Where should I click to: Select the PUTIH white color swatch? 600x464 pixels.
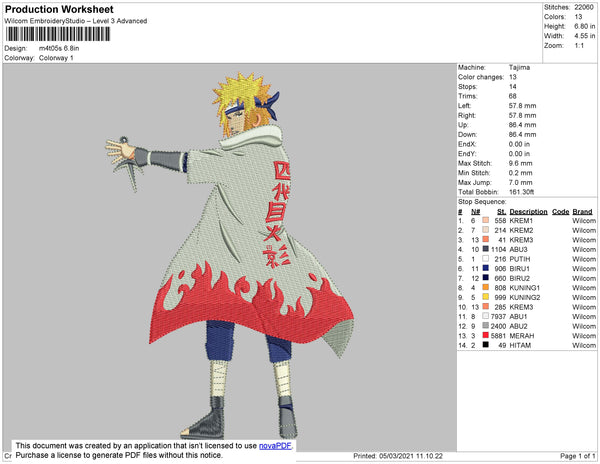pos(486,259)
